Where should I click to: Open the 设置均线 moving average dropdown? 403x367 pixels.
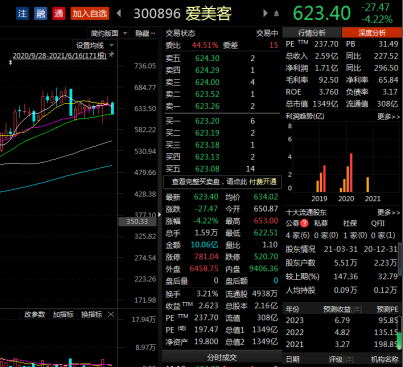95,45
